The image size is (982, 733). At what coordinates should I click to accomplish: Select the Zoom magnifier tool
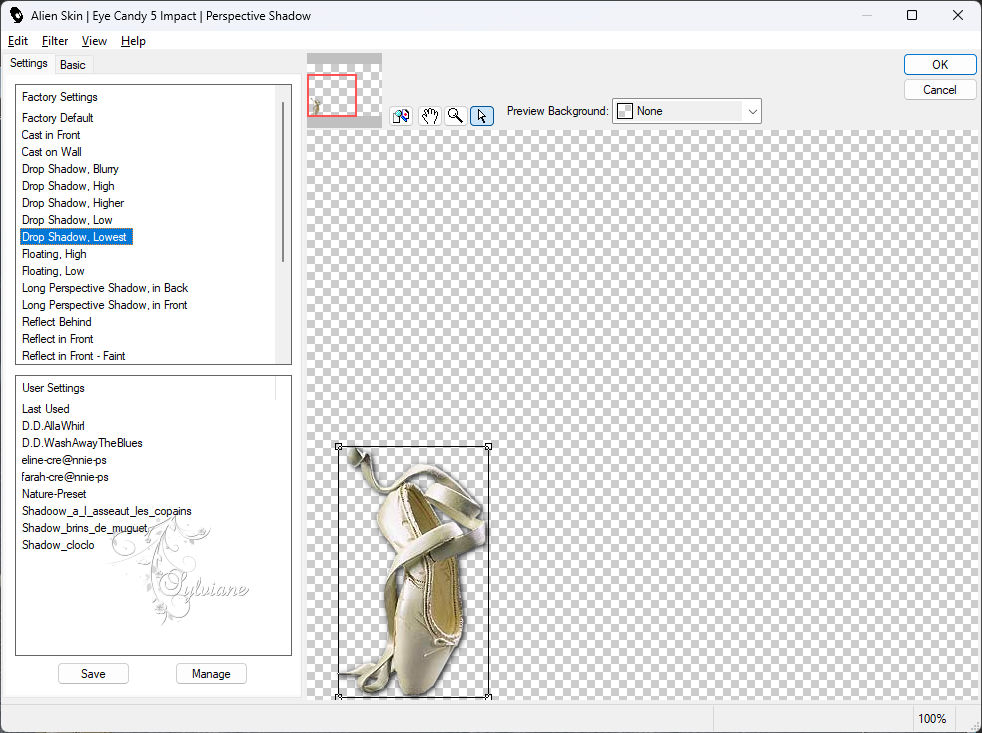(x=456, y=116)
